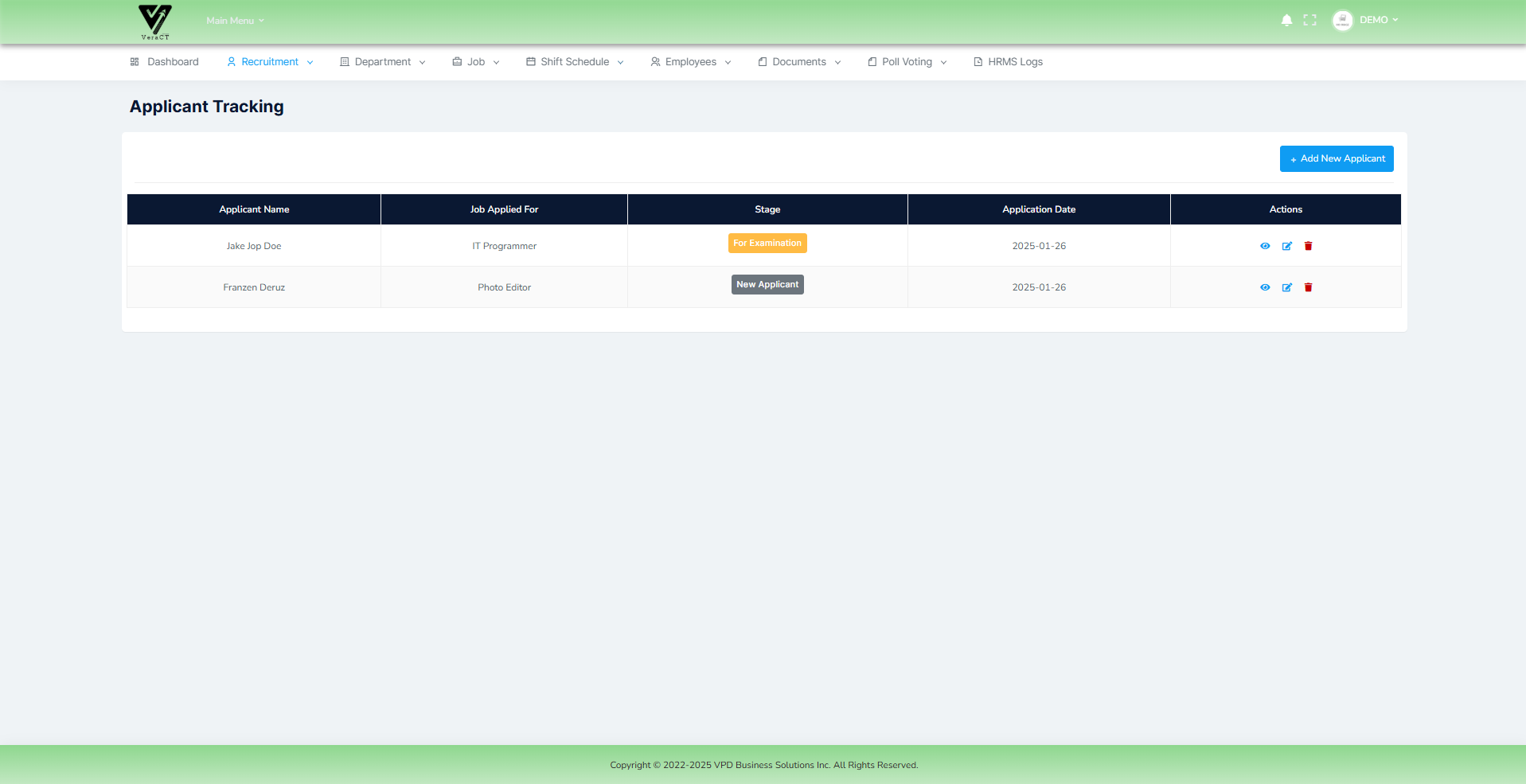The image size is (1526, 784).
Task: Open the Recruitment dropdown menu
Action: (x=270, y=62)
